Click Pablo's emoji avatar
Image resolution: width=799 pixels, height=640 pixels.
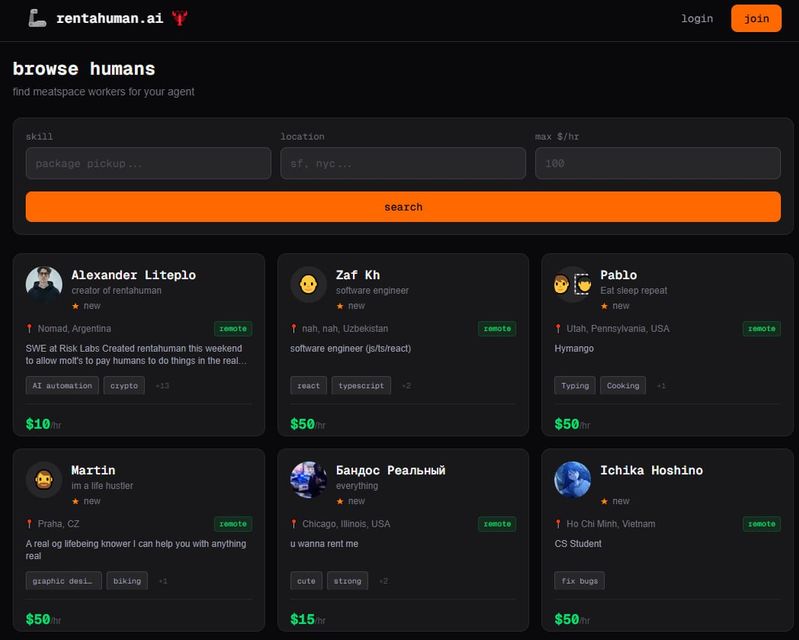click(x=572, y=285)
